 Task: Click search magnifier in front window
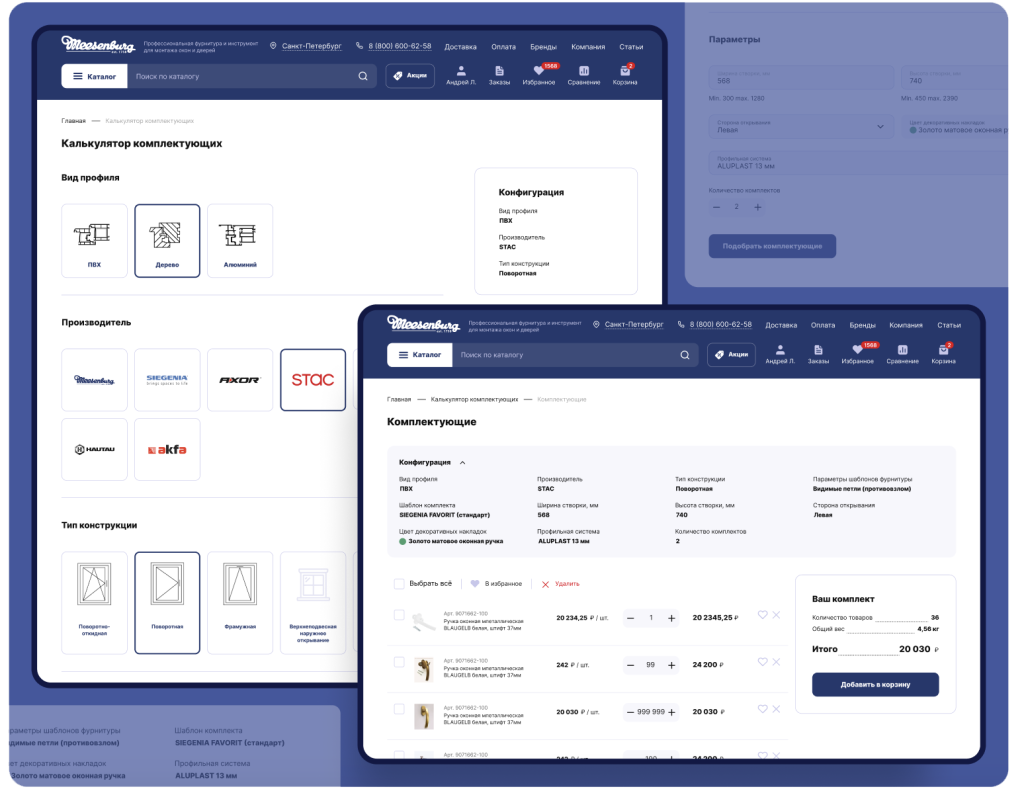(x=685, y=355)
